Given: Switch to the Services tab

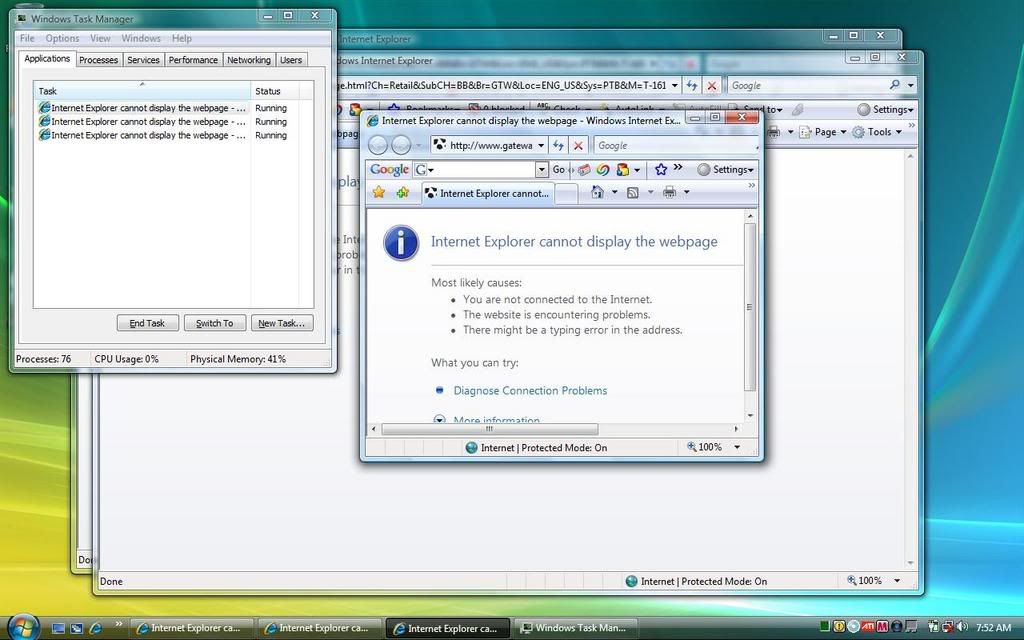Looking at the screenshot, I should pyautogui.click(x=143, y=60).
